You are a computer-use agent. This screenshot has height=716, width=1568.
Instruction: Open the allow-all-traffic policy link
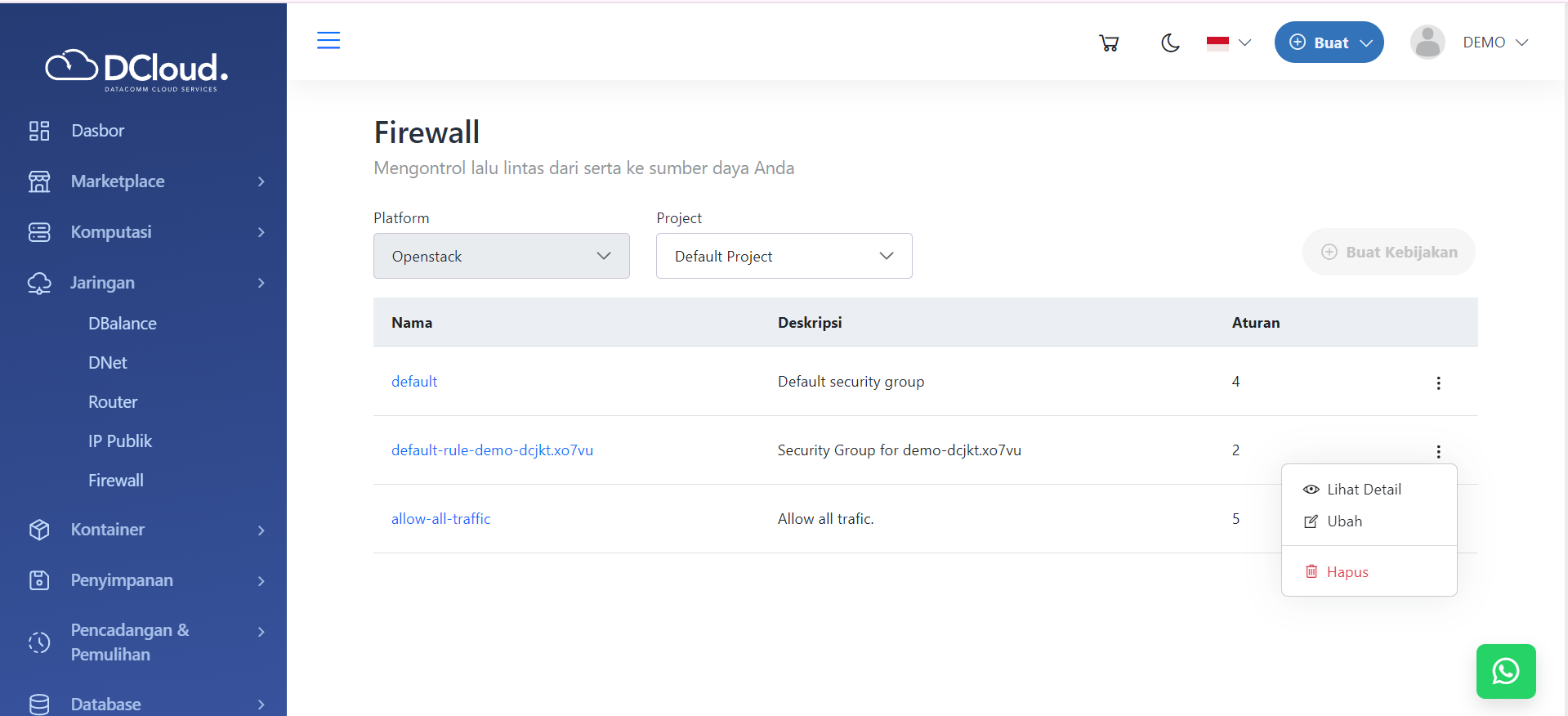[x=440, y=519]
